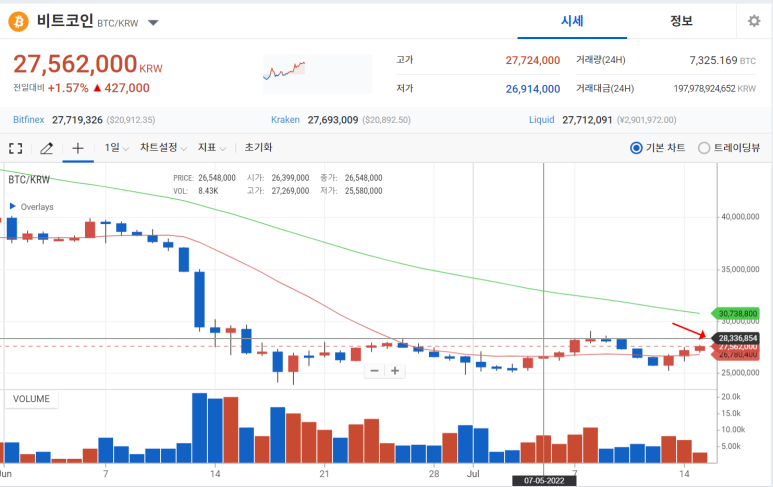Screen dimensions: 773x487
Task: Click the Jul x-axis date label
Action: click(473, 474)
